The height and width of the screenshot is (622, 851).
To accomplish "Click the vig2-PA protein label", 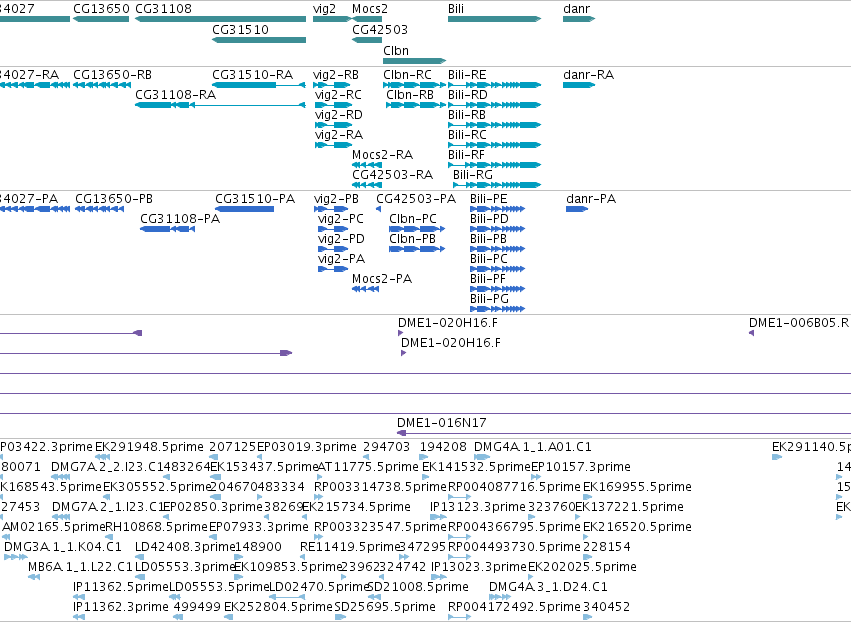I will click(x=341, y=259).
